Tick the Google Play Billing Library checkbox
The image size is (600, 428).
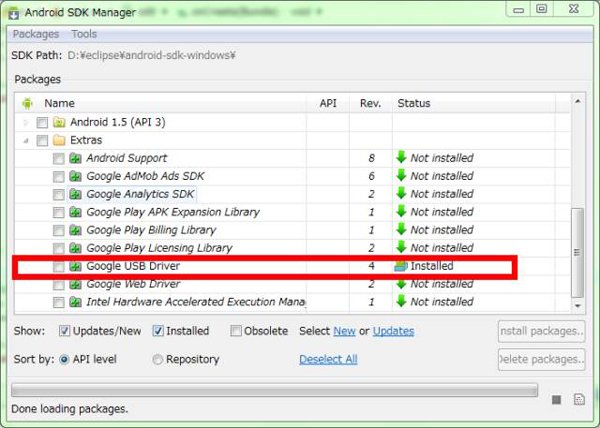59,230
